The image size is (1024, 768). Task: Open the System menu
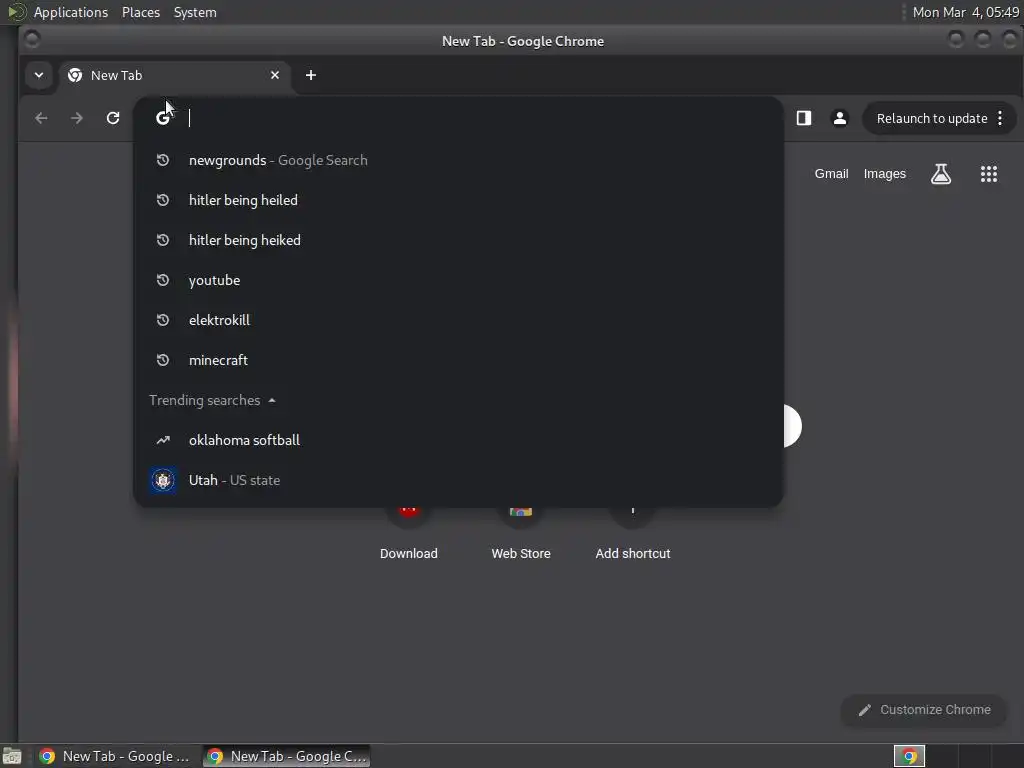pos(195,12)
